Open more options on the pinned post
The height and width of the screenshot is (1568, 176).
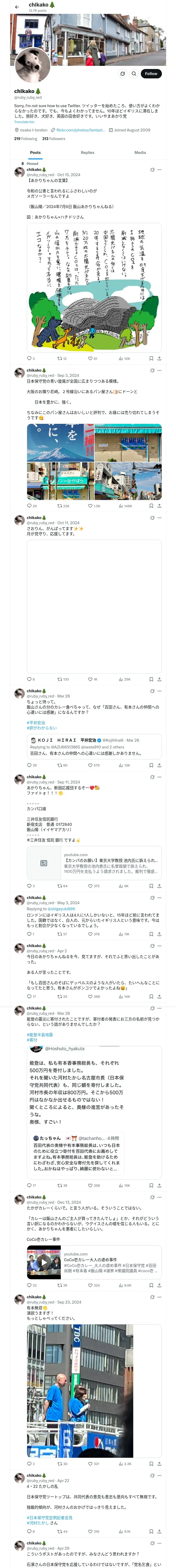[x=160, y=170]
